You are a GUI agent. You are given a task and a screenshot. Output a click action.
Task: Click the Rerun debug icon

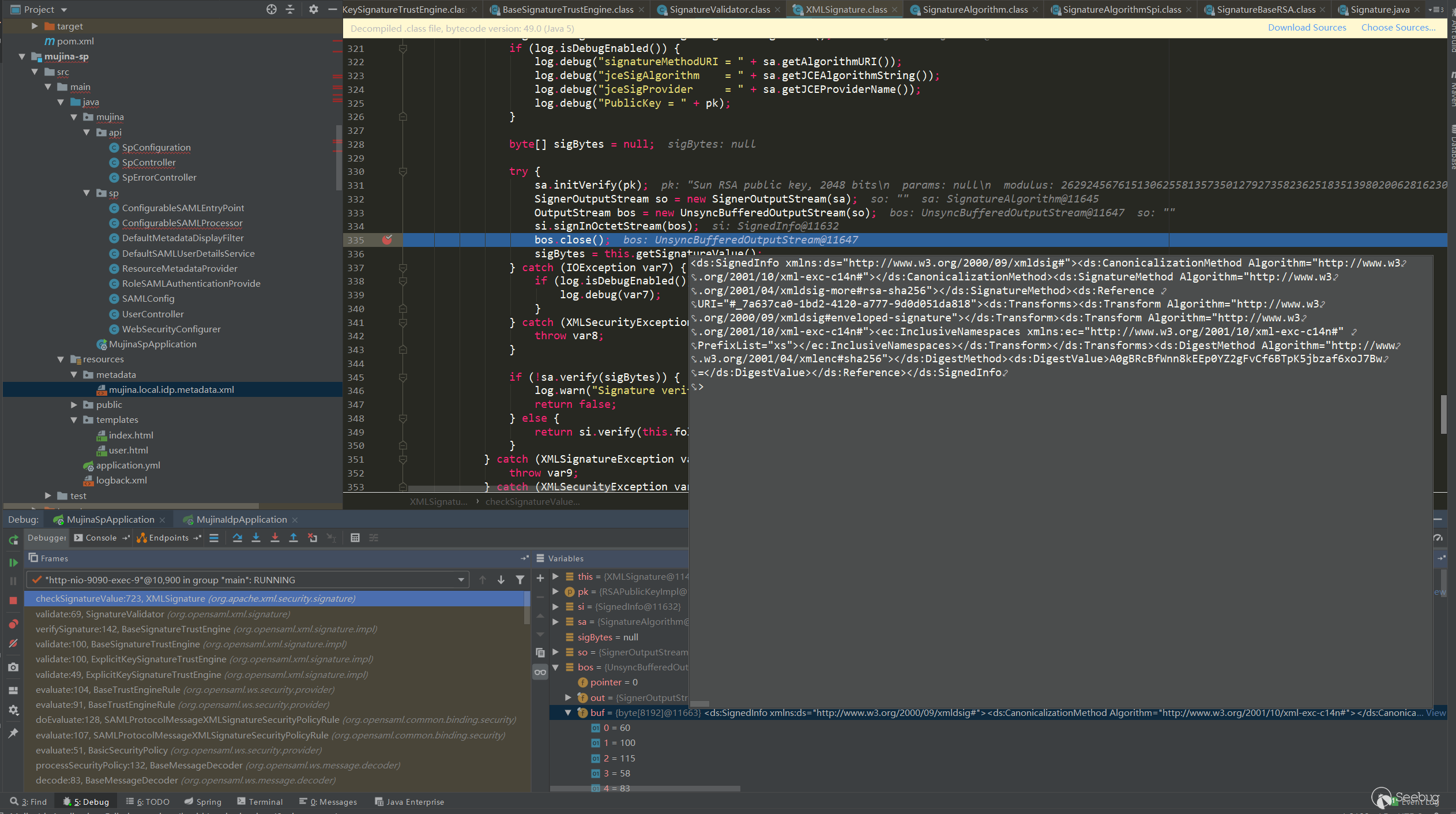point(13,540)
